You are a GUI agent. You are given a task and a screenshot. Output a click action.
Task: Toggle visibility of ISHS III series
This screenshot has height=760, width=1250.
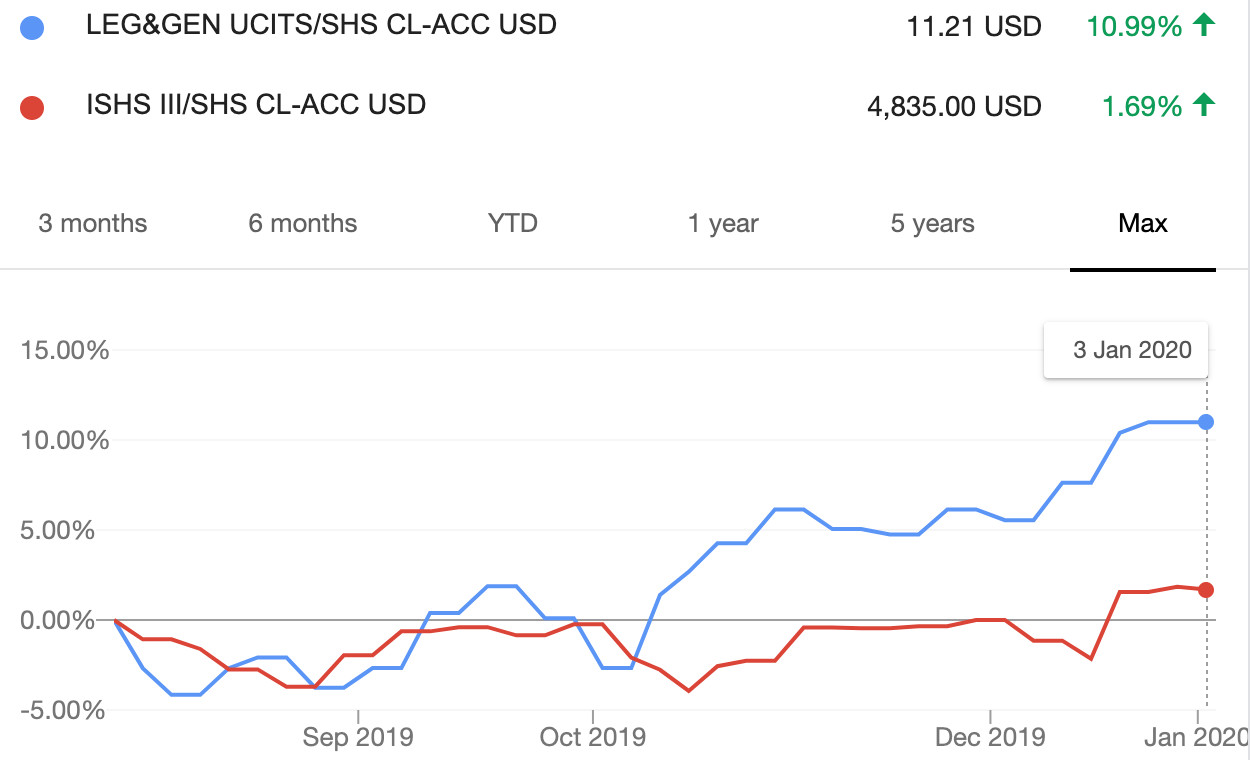(x=30, y=104)
